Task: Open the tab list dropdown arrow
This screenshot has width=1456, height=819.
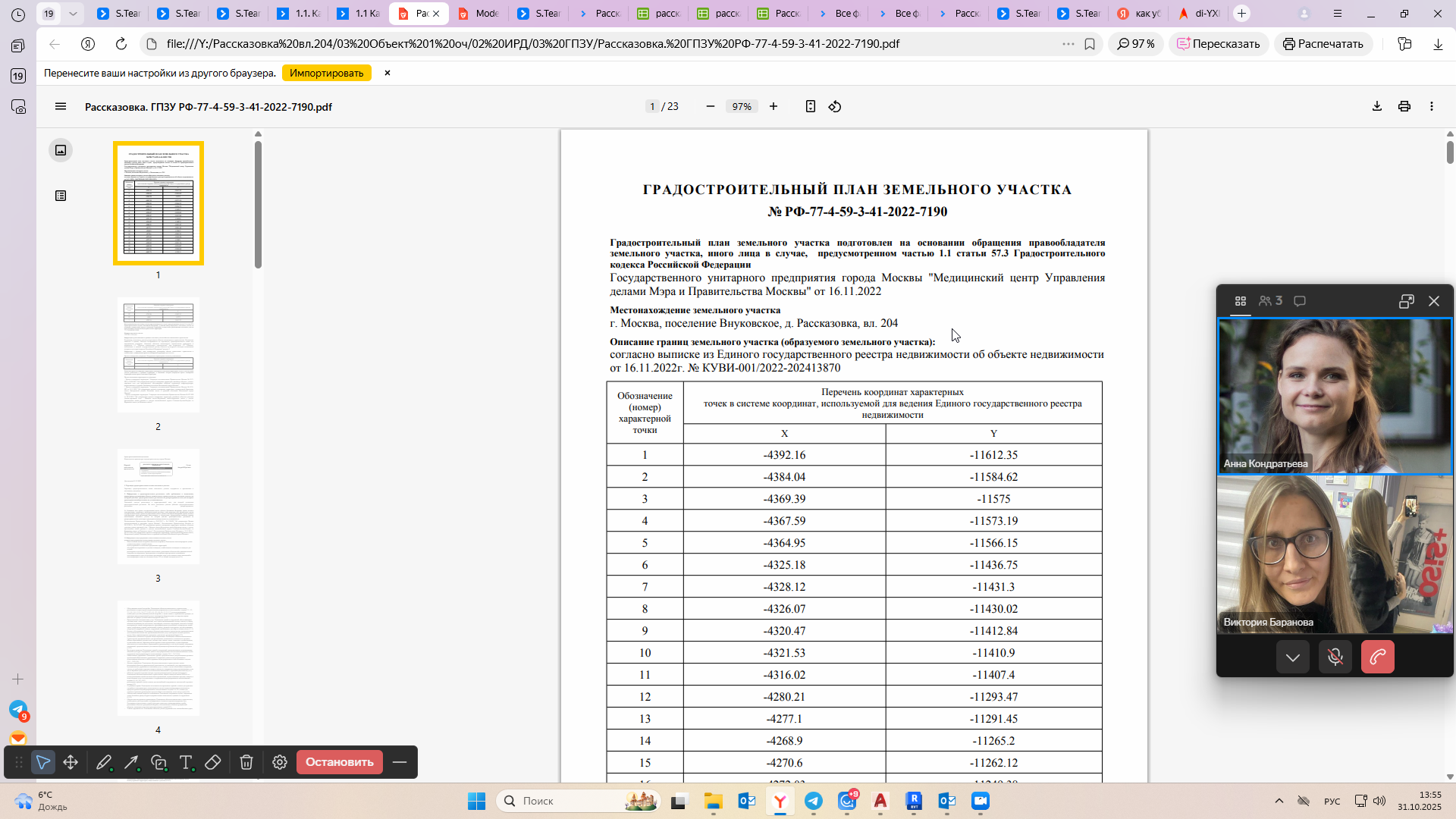Action: click(73, 14)
